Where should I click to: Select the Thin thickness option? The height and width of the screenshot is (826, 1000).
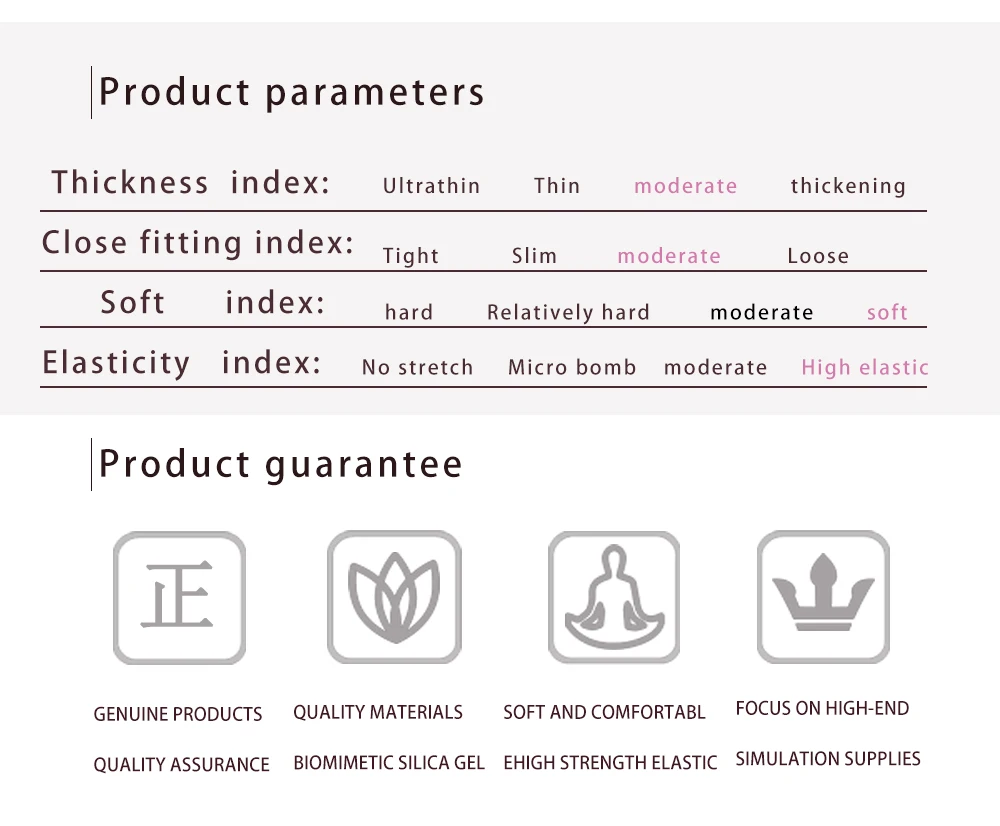pos(557,186)
